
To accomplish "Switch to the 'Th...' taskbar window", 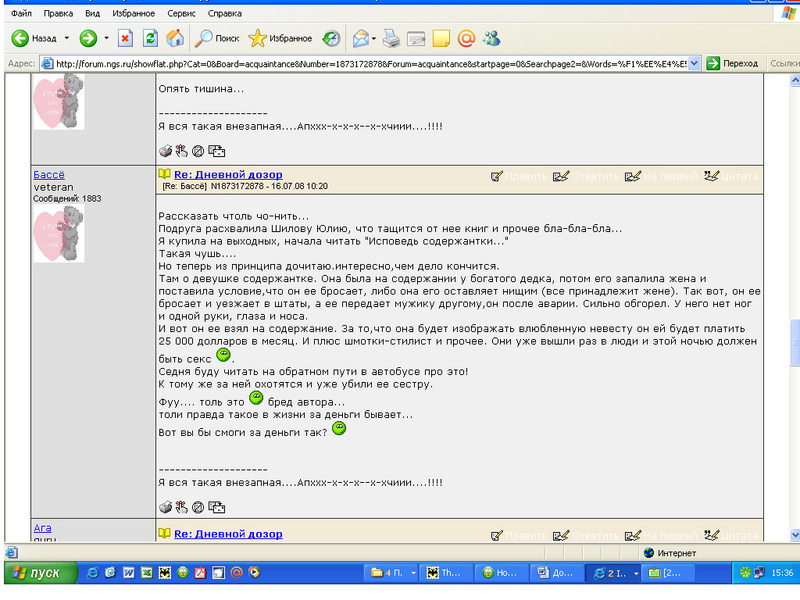I will (x=446, y=573).
